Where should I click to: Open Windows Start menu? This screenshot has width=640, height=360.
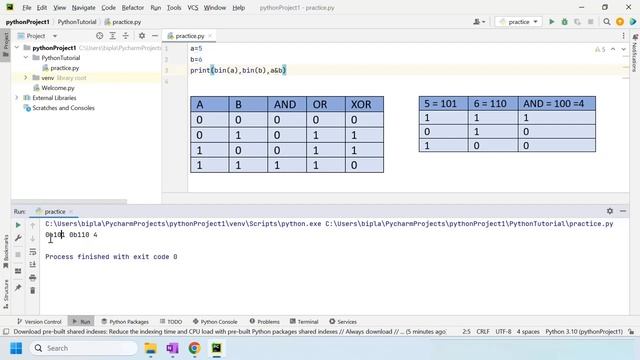(16, 348)
